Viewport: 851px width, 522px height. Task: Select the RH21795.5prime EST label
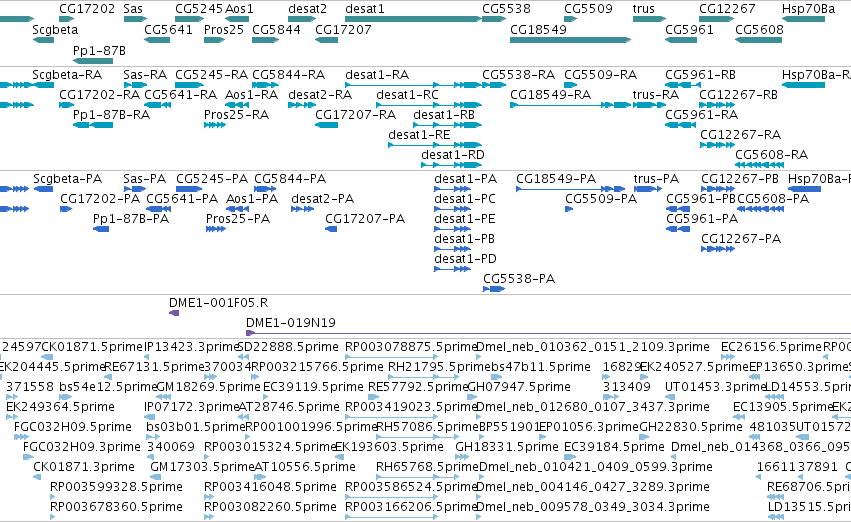[x=439, y=367]
